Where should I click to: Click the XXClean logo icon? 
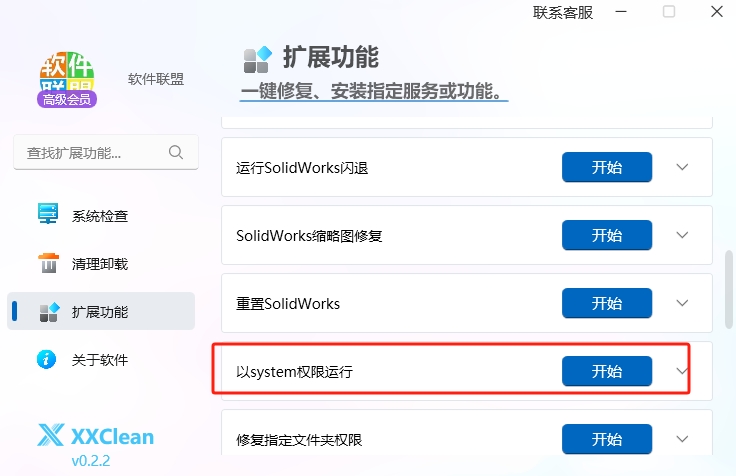(x=50, y=435)
